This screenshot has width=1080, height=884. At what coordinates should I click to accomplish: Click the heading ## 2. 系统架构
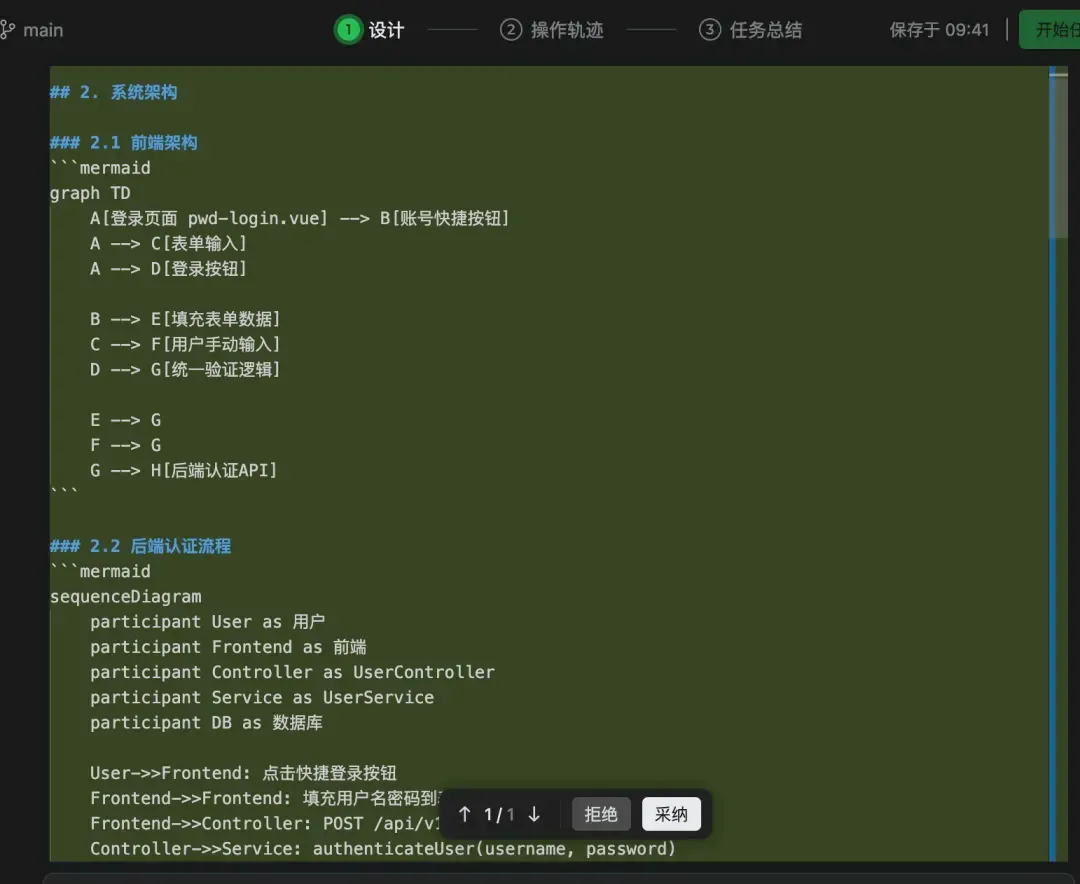[x=114, y=92]
